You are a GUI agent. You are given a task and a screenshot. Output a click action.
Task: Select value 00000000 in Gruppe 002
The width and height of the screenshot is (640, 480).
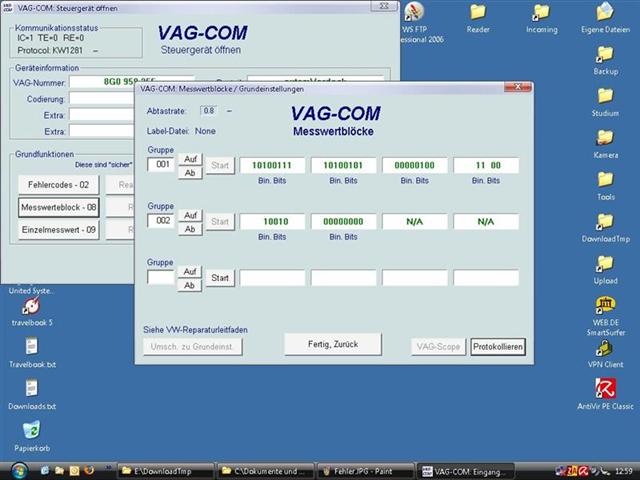coord(344,222)
